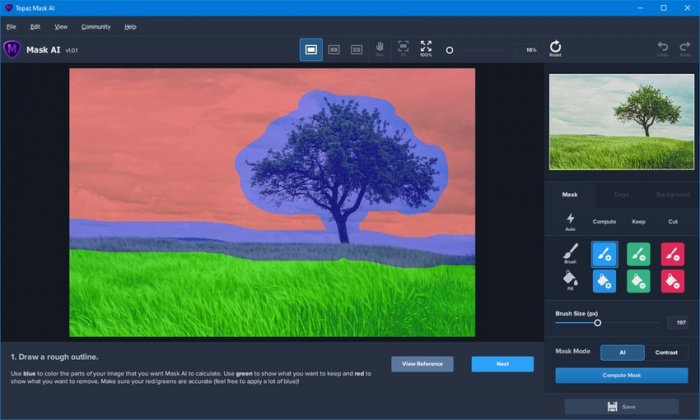
Task: Click the View Reference button
Action: 422,364
